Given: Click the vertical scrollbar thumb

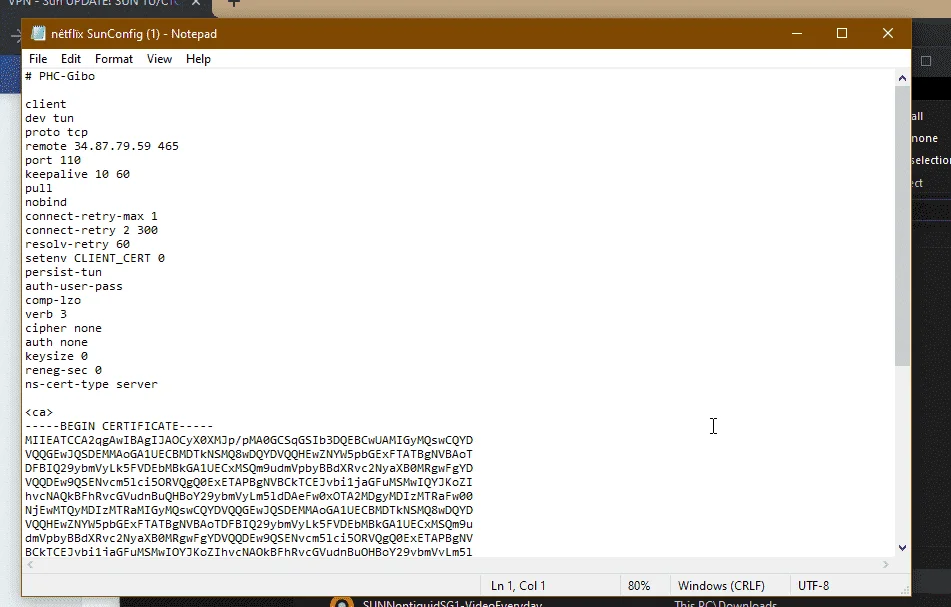Looking at the screenshot, I should 902,226.
